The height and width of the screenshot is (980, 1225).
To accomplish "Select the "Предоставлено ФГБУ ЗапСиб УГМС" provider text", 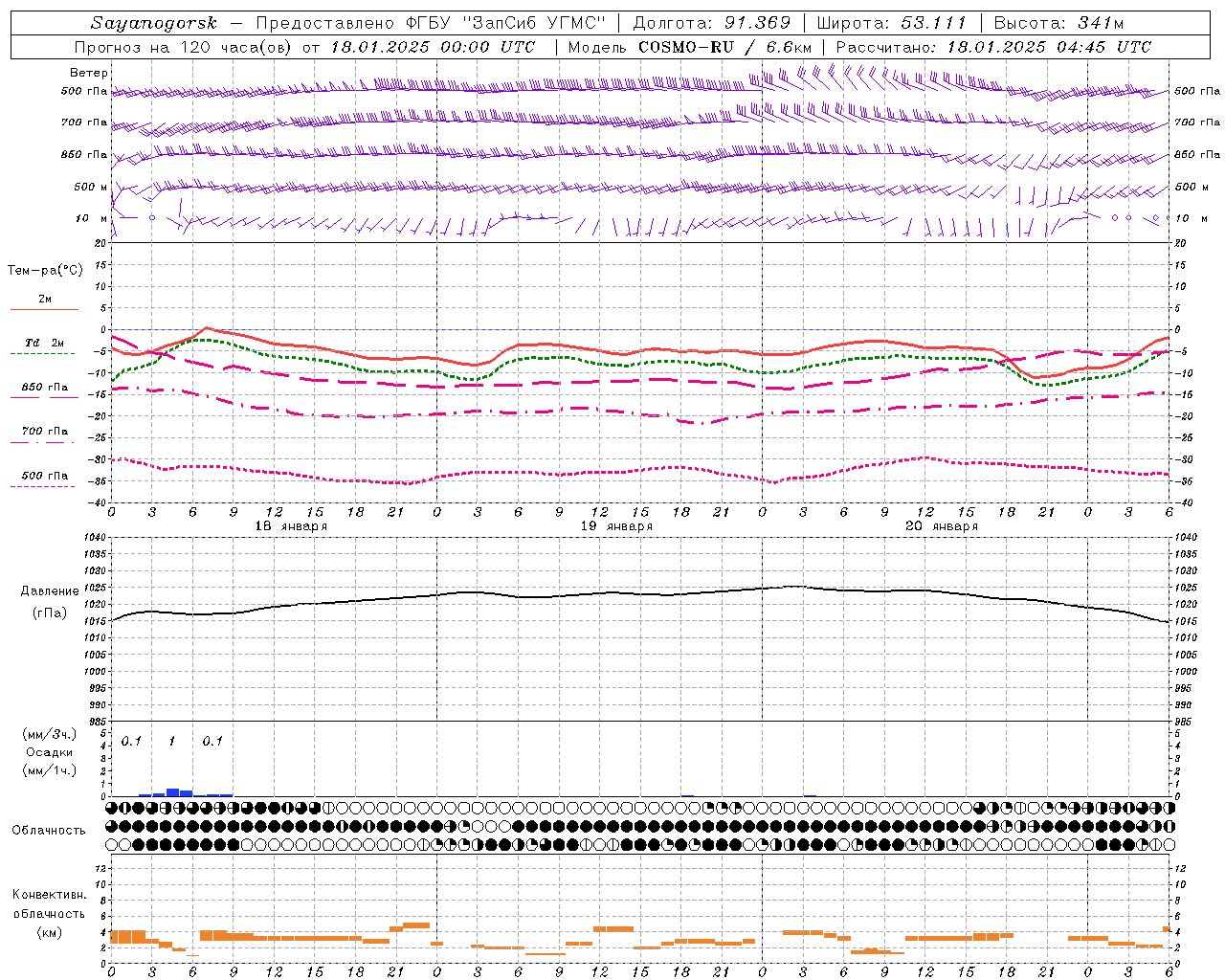I will 432,23.
